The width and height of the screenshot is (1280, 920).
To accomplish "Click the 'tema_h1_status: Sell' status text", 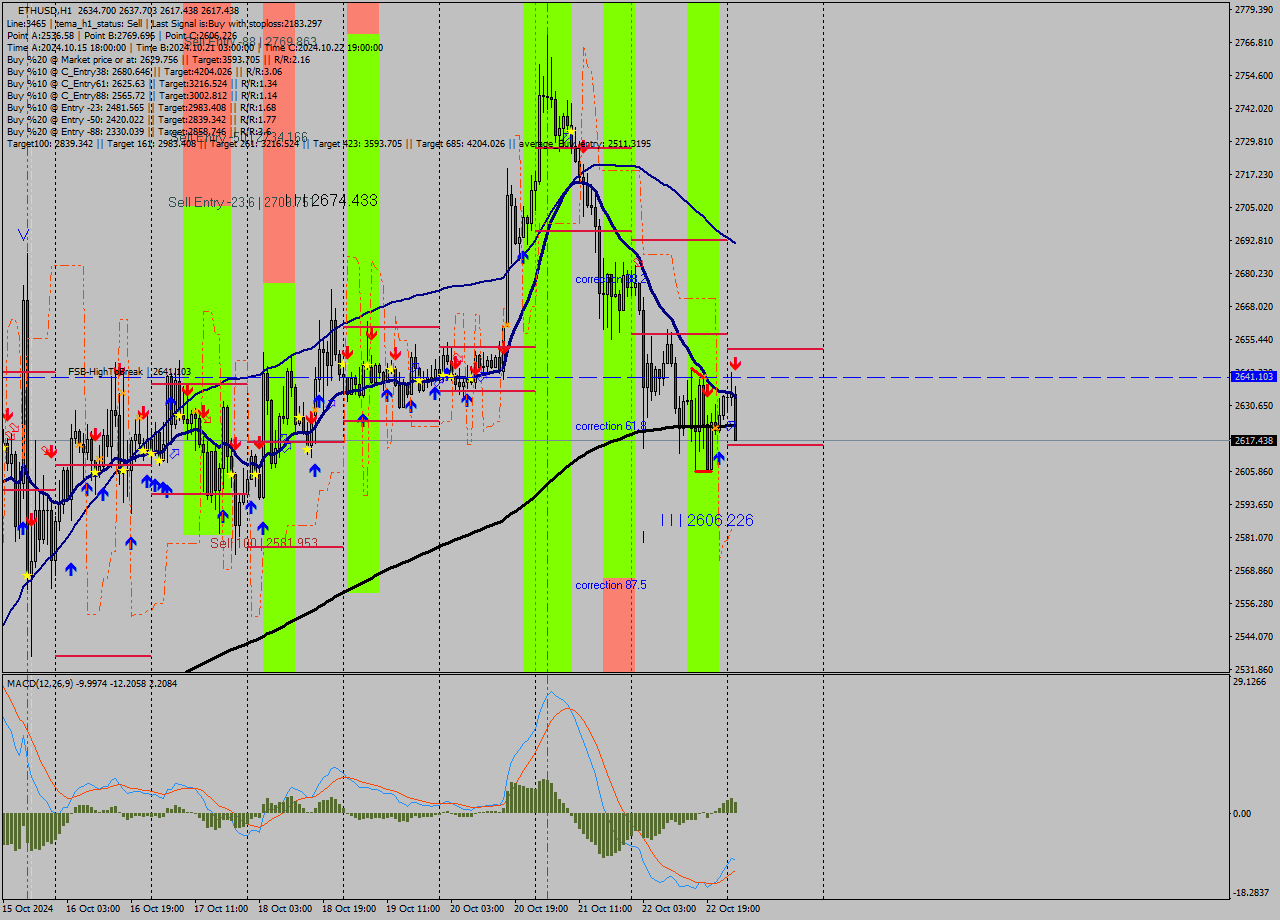I will 99,23.
